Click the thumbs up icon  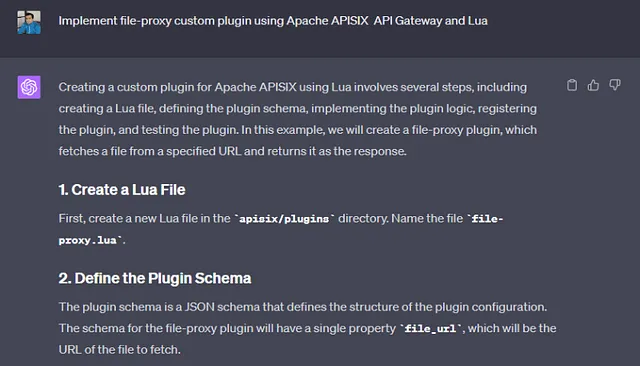[593, 85]
